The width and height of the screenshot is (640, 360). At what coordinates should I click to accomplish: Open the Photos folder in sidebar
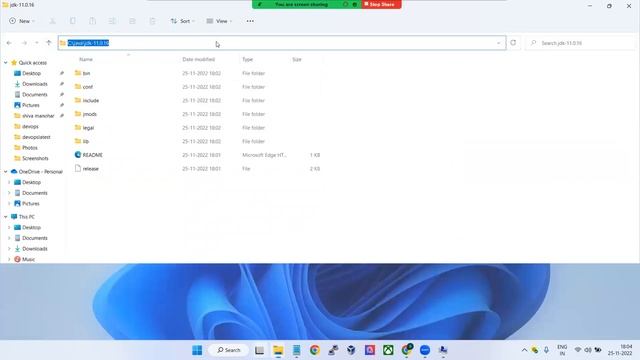click(29, 148)
